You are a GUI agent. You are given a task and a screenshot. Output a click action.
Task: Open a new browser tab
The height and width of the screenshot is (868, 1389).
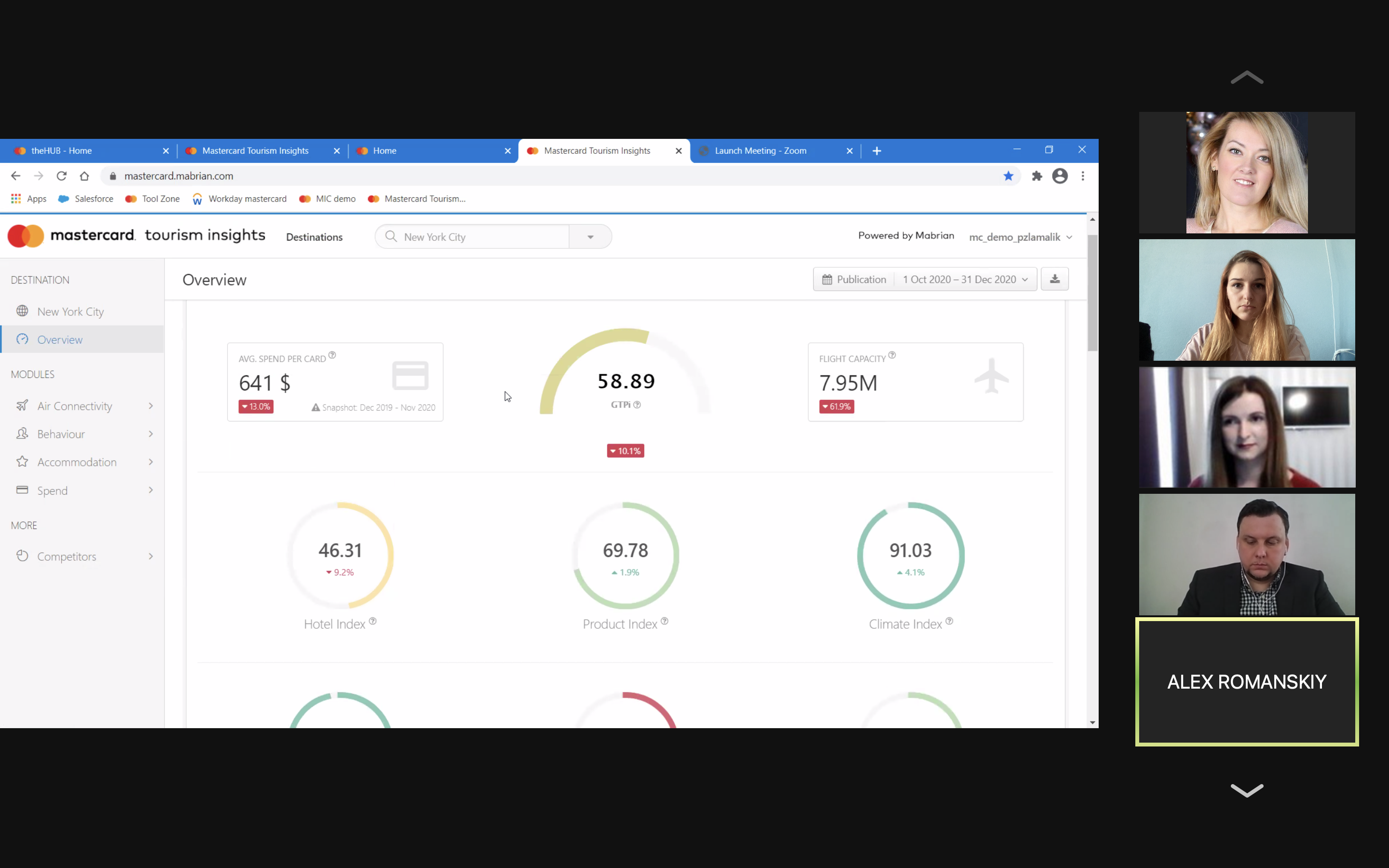tap(876, 151)
